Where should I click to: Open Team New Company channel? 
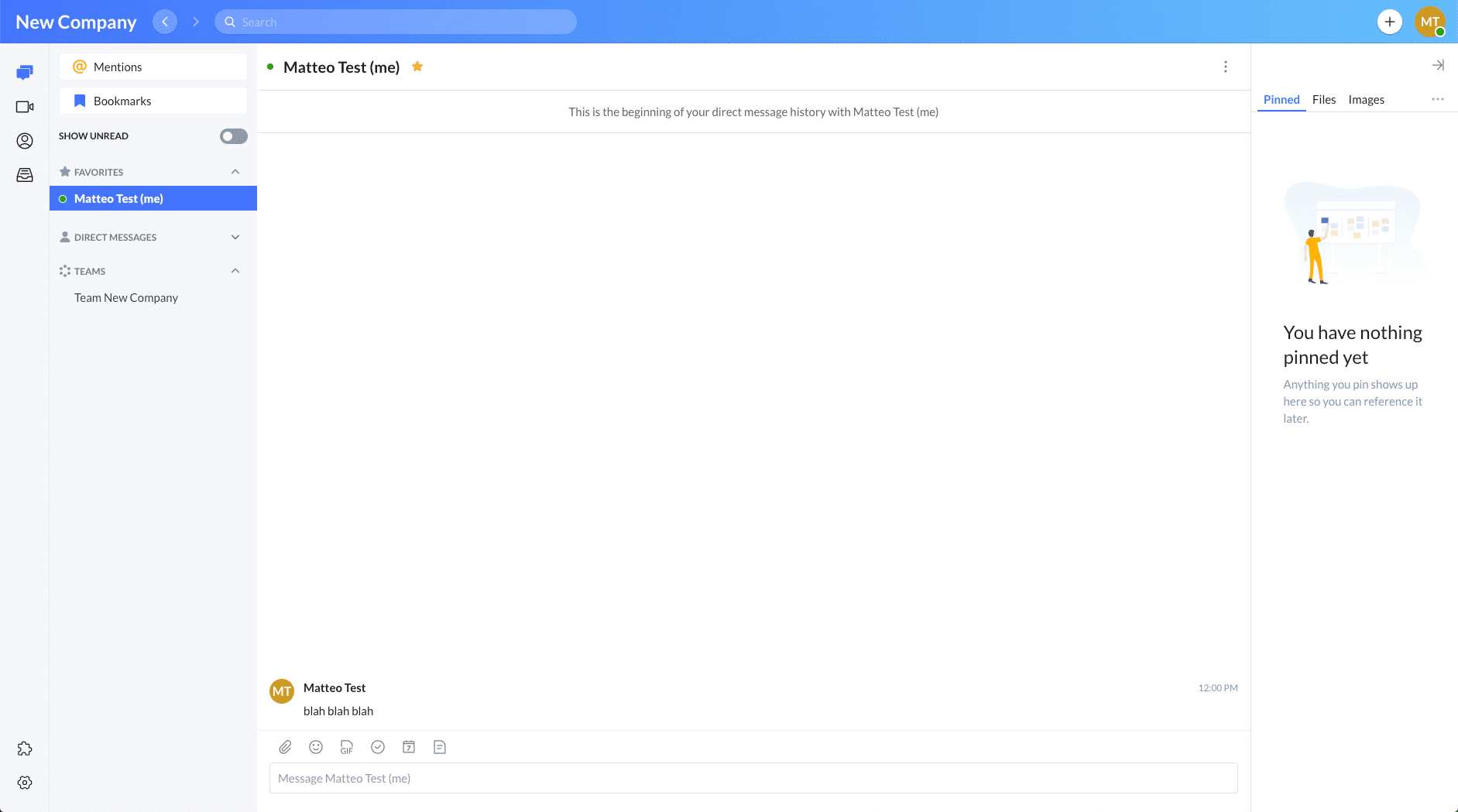126,298
